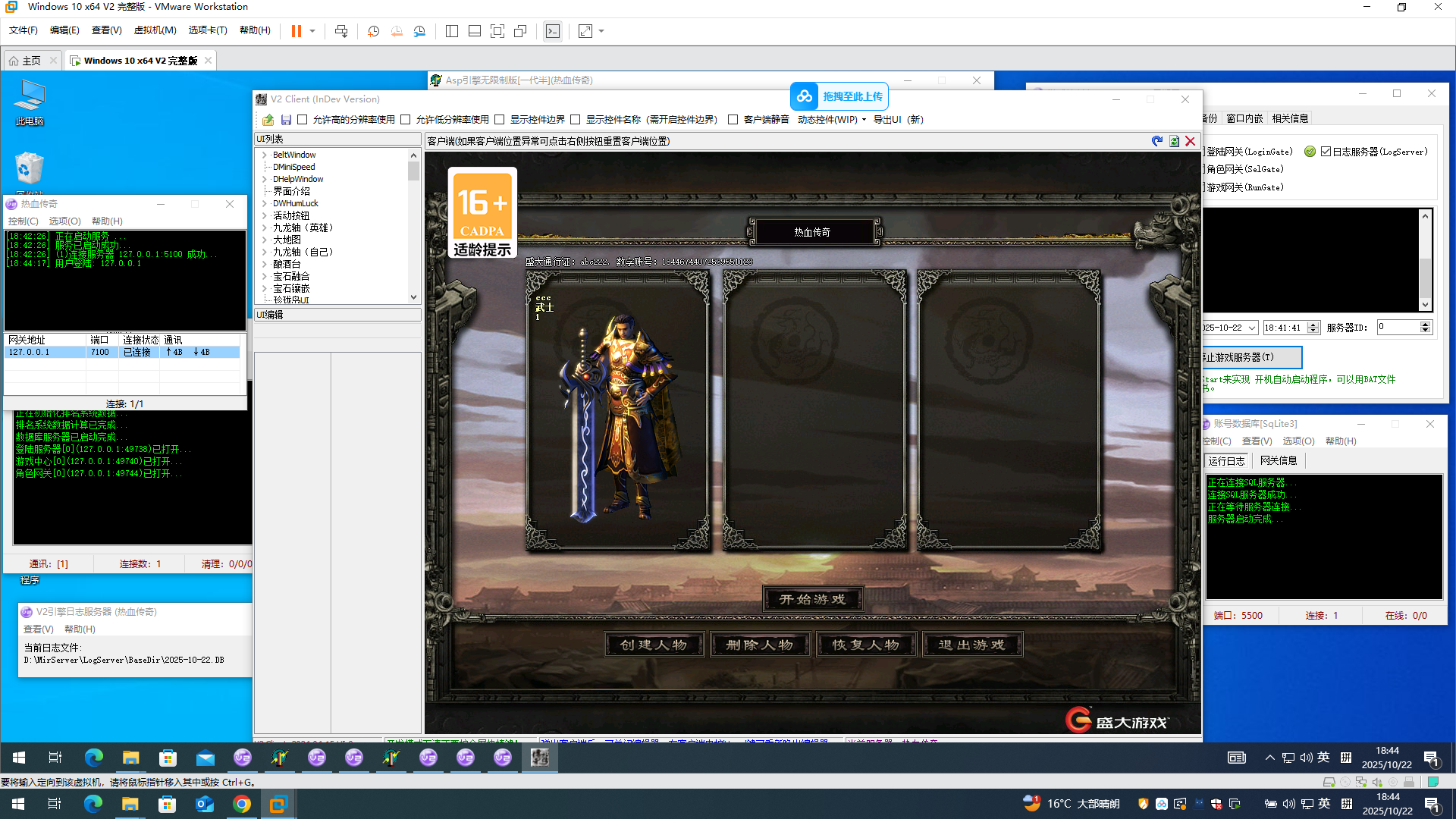1456x819 pixels.
Task: Click 开始游戏 button
Action: (812, 599)
